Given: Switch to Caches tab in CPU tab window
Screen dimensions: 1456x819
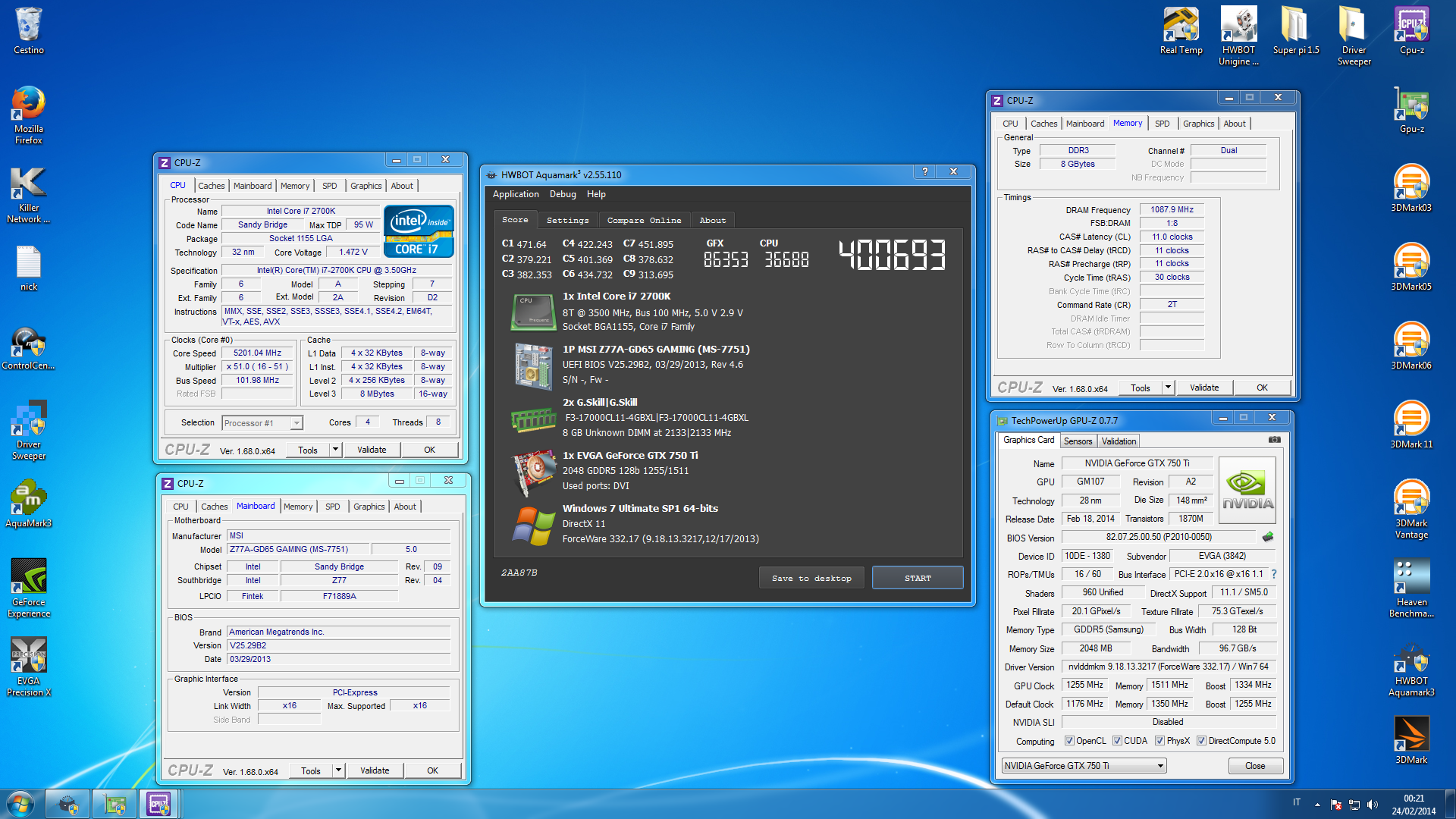Looking at the screenshot, I should (211, 186).
